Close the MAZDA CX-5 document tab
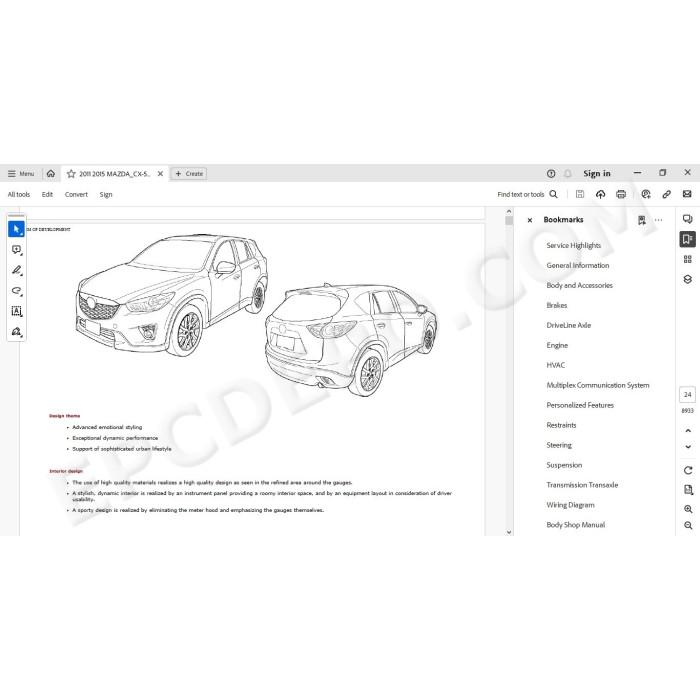 click(x=160, y=174)
